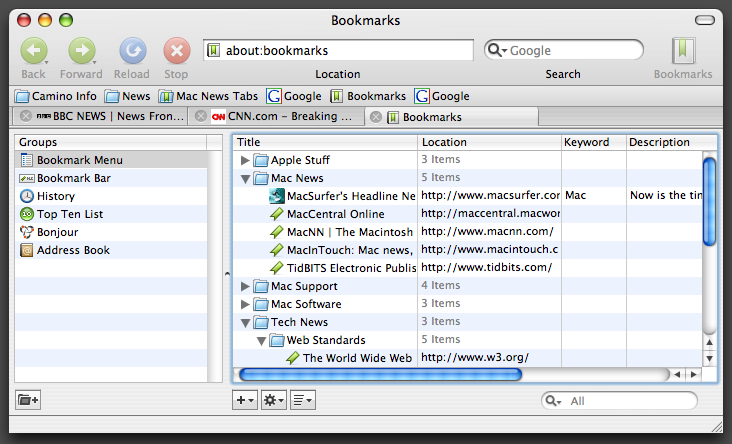
Task: Select Address Book group
Action: tap(111, 250)
